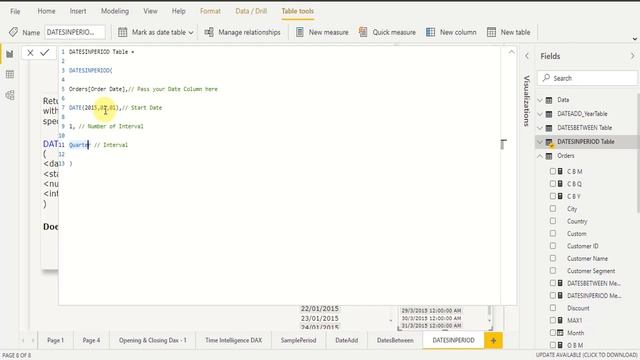Add a new page with plus button
The height and width of the screenshot is (360, 640).
pyautogui.click(x=493, y=340)
